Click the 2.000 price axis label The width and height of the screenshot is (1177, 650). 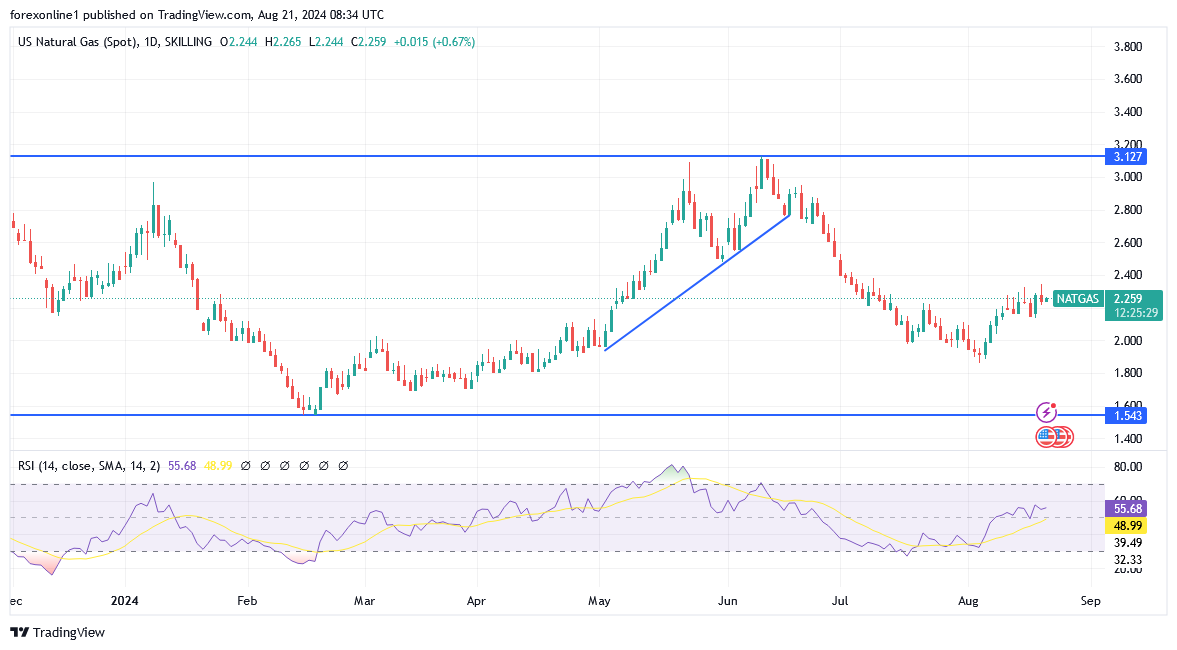pos(1127,341)
